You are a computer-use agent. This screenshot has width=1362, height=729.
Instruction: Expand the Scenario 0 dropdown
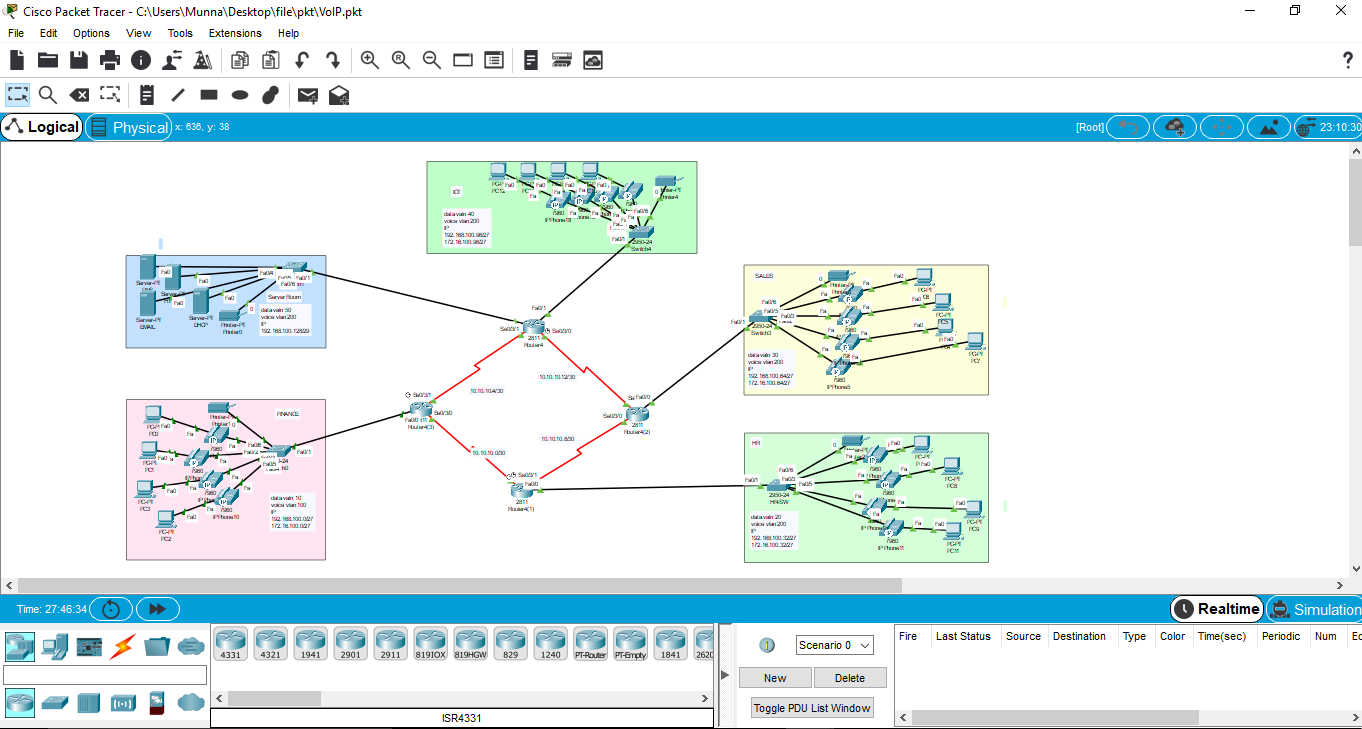click(x=835, y=645)
